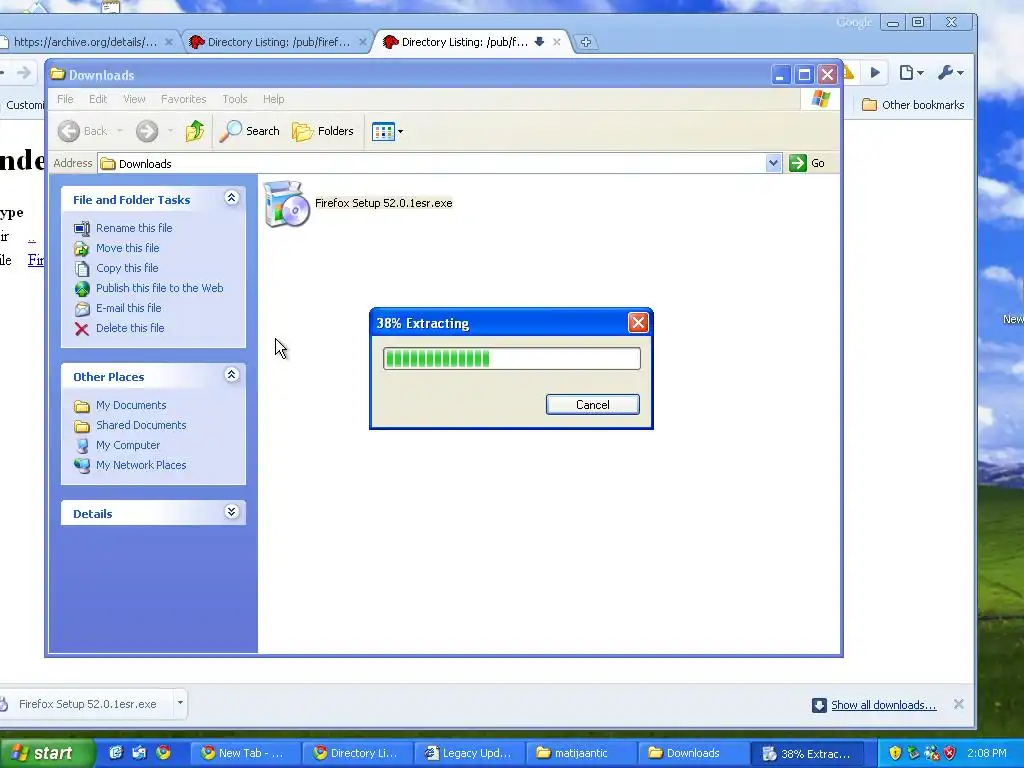Screen dimensions: 1024x768
Task: Collapse the Other Places panel
Action: click(231, 375)
